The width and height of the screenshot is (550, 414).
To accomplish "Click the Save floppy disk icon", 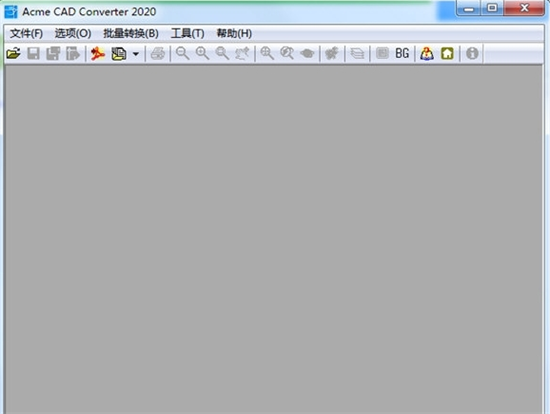I will (x=33, y=54).
